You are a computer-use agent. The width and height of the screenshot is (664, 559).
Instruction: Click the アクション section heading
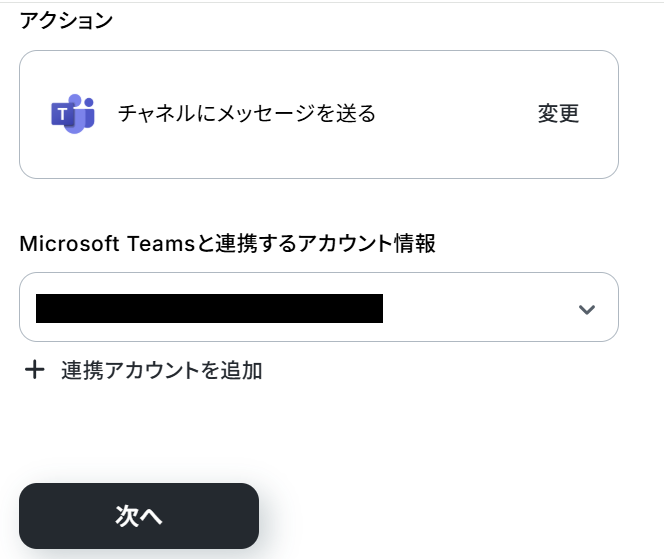click(x=66, y=20)
